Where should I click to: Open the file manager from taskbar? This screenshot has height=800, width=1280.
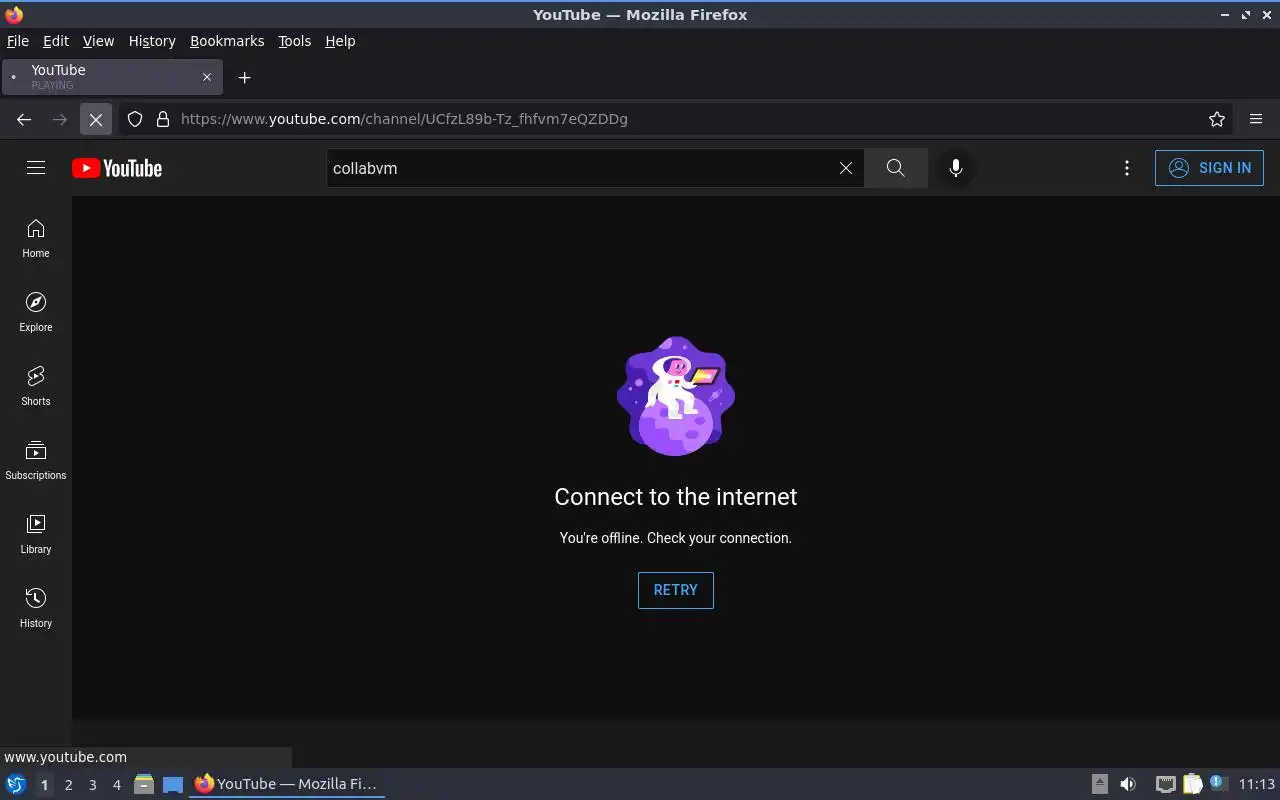pyautogui.click(x=144, y=784)
